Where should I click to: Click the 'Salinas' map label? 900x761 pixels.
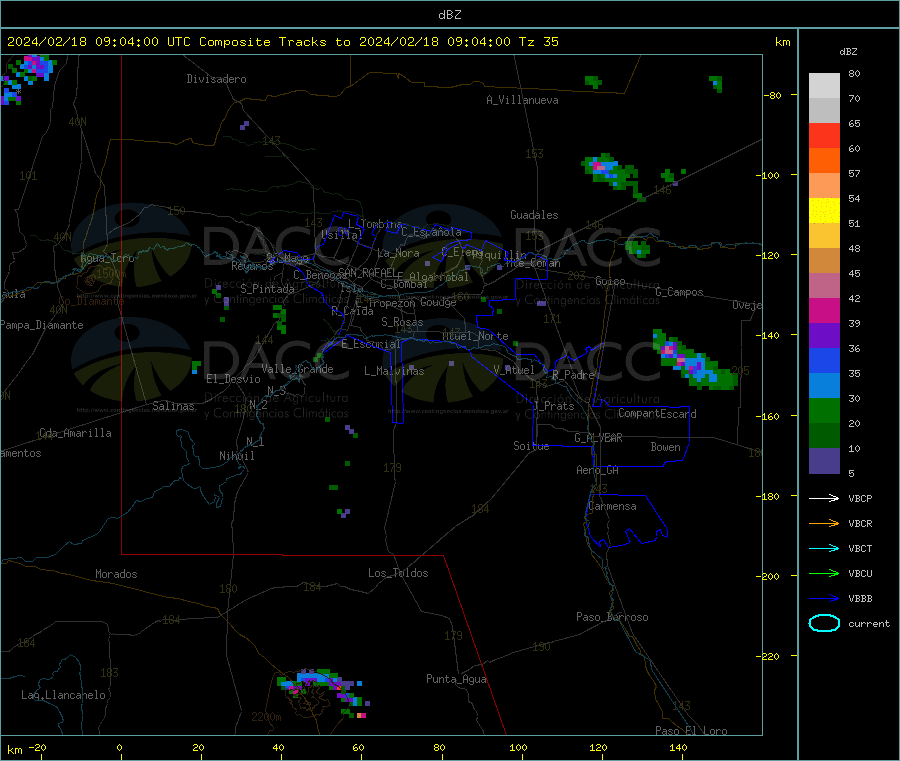173,406
